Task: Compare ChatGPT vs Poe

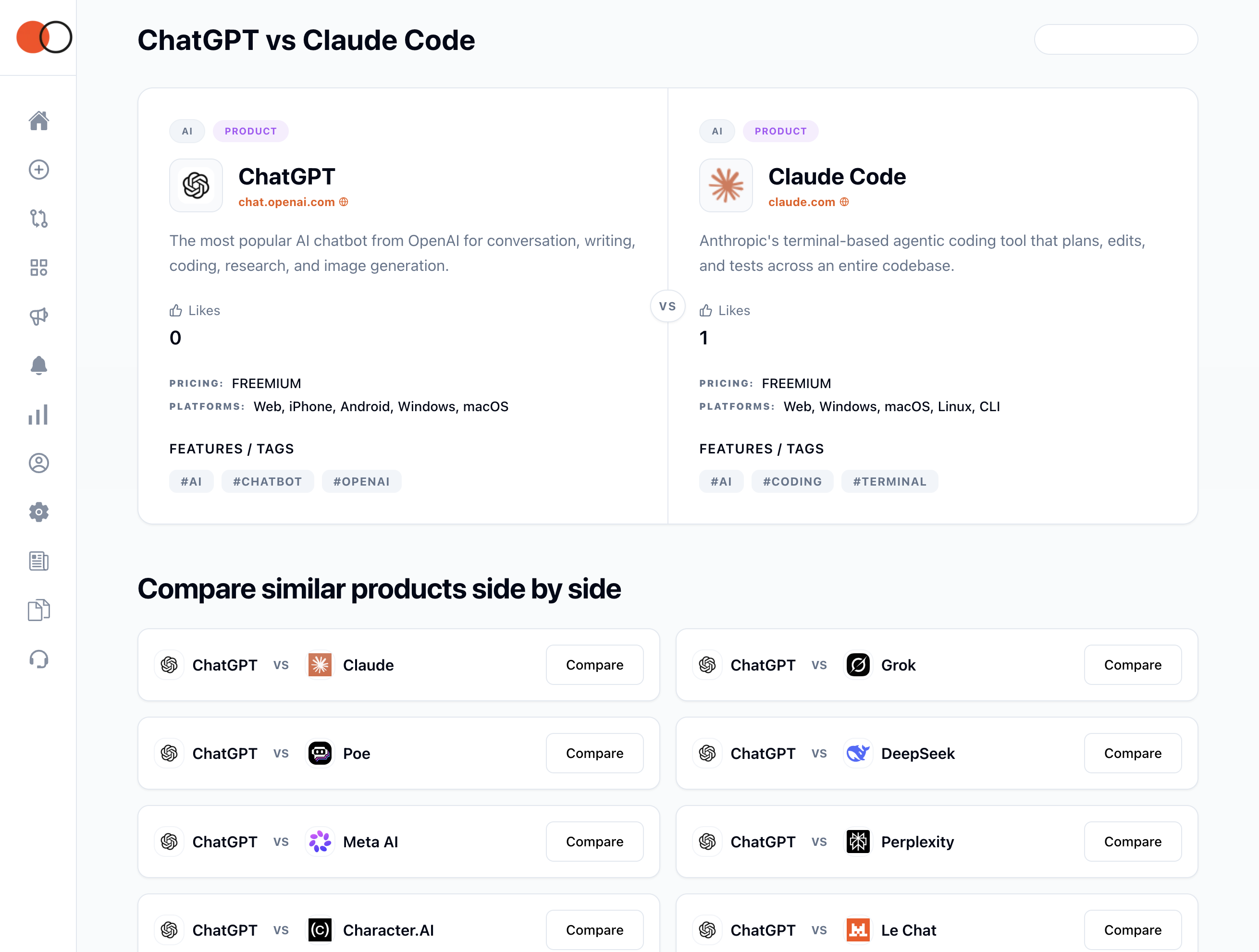Action: coord(594,753)
